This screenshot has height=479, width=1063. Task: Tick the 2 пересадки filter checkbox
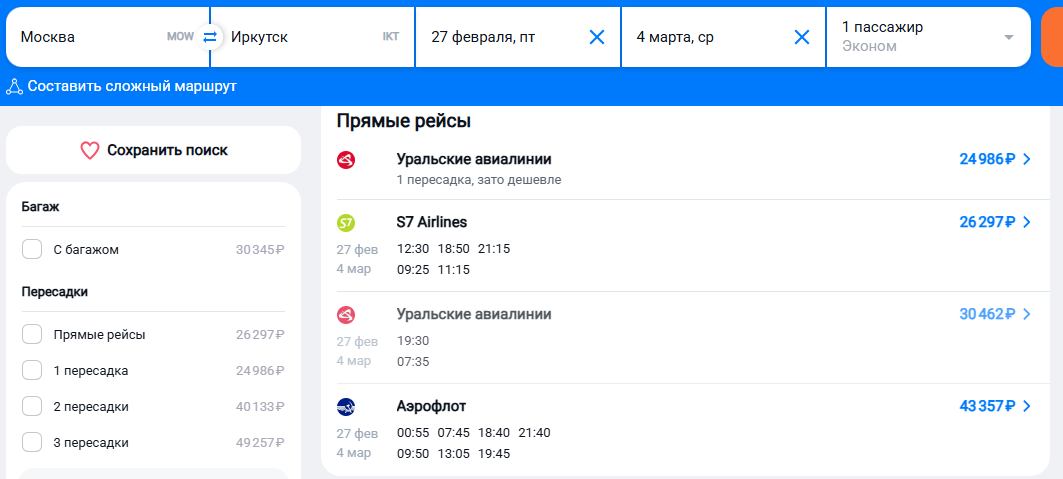pos(32,407)
